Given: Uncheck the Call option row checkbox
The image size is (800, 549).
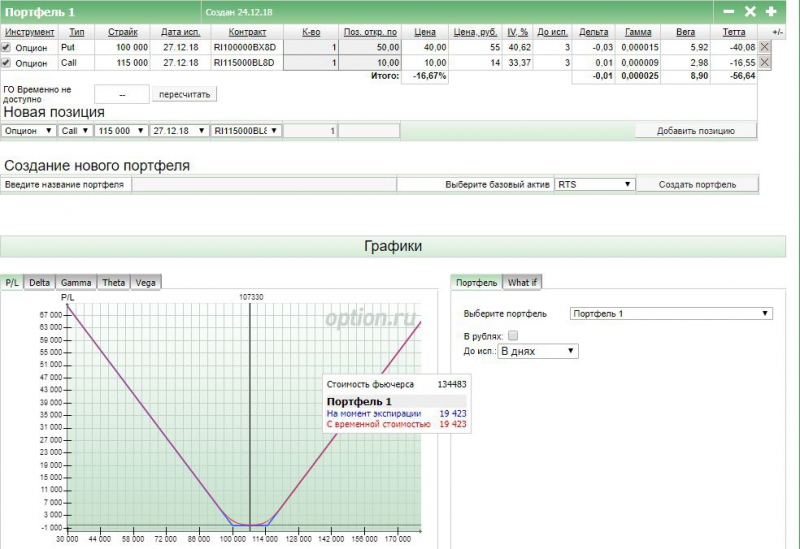Looking at the screenshot, I should tap(6, 63).
